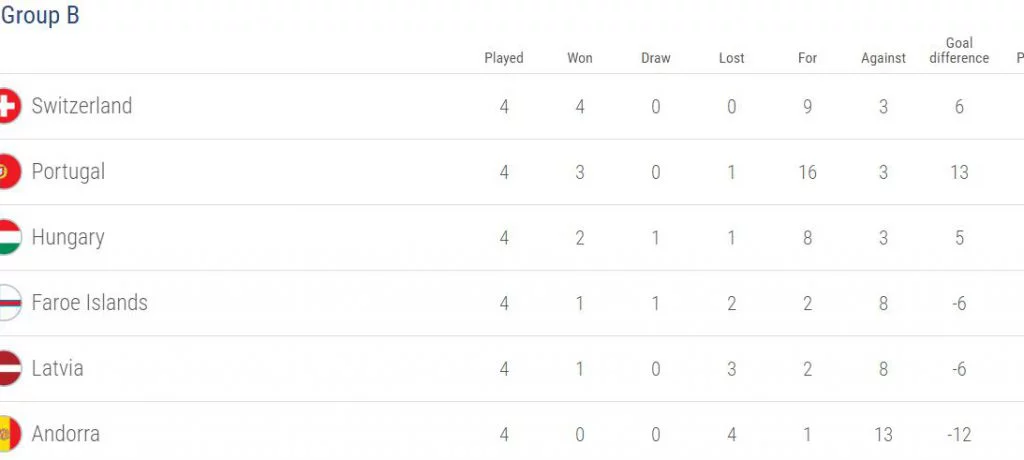Screen dimensions: 1024x460
Task: Click the Played column header
Action: (x=504, y=58)
